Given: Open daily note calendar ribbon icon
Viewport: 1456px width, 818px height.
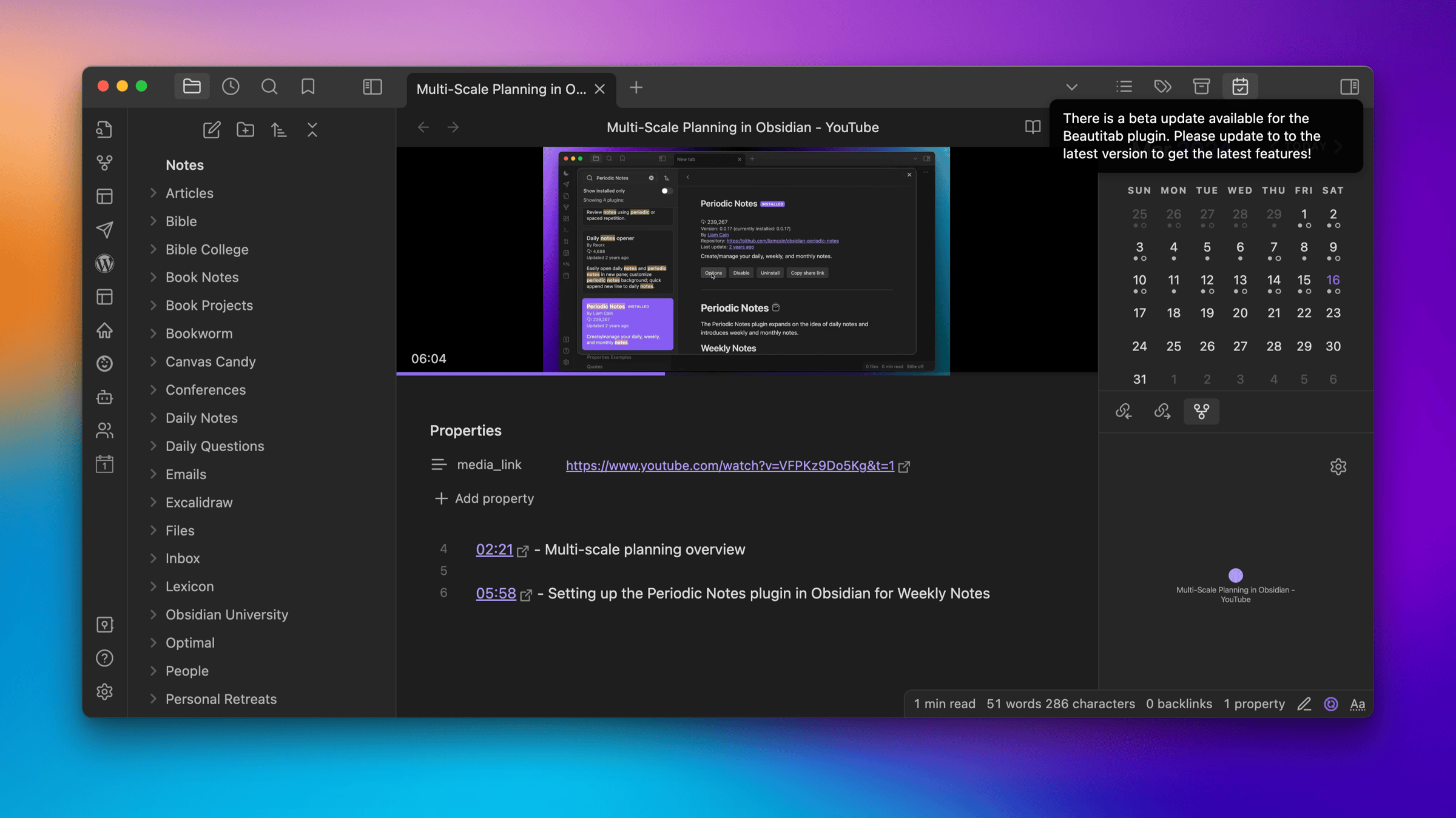Looking at the screenshot, I should click(x=104, y=464).
